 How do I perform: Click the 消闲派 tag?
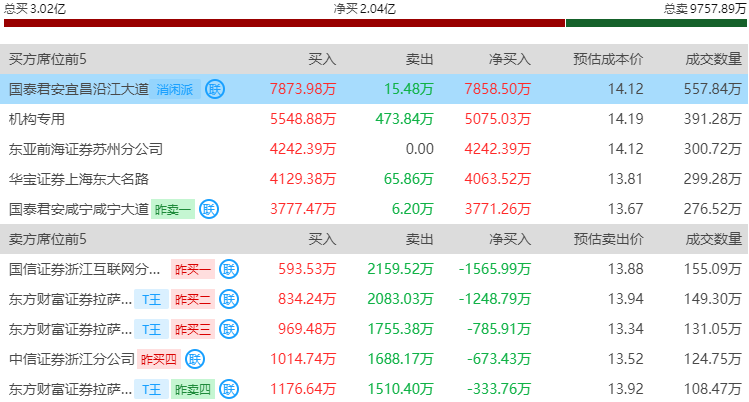[174, 89]
